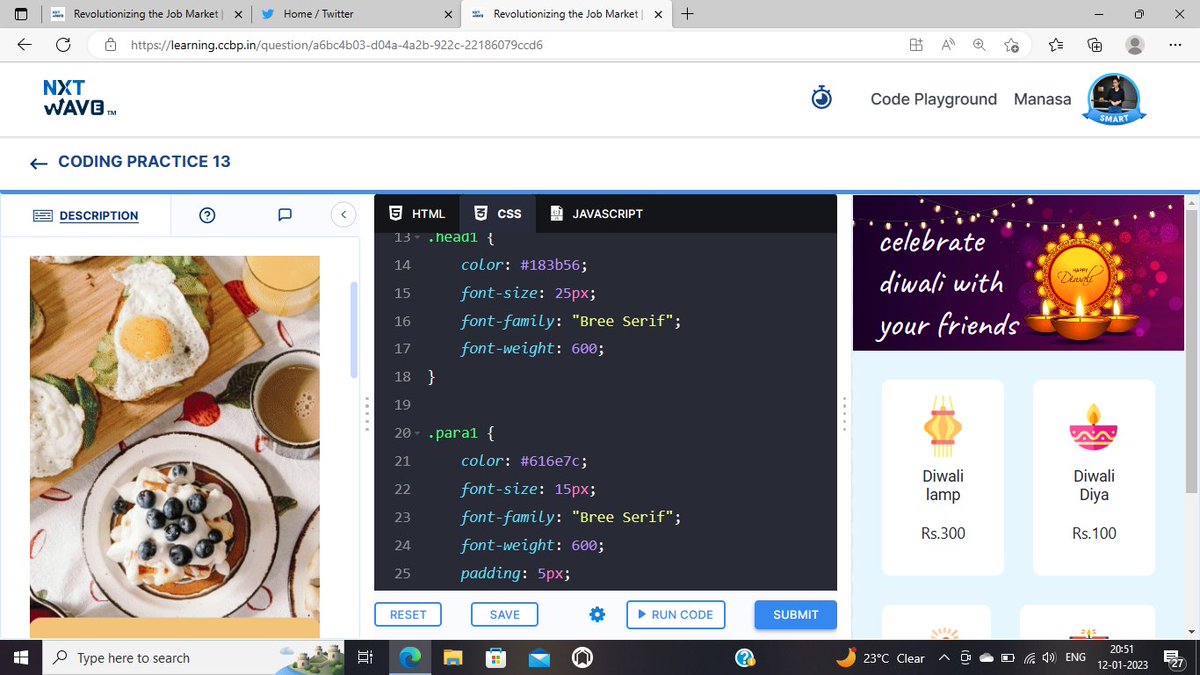
Task: Switch to the CSS editor tab
Action: pyautogui.click(x=498, y=213)
